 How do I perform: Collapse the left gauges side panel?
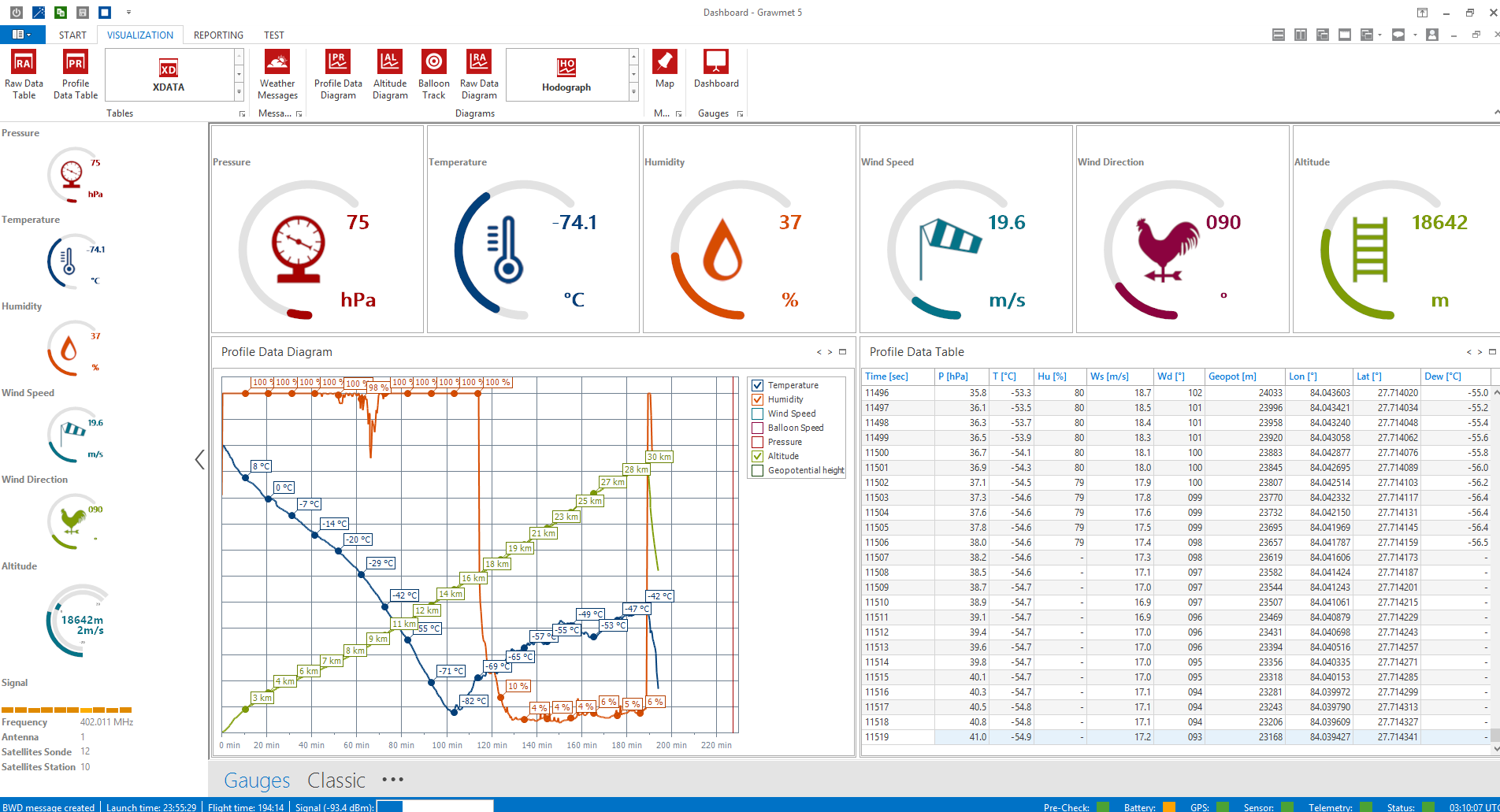[x=199, y=460]
